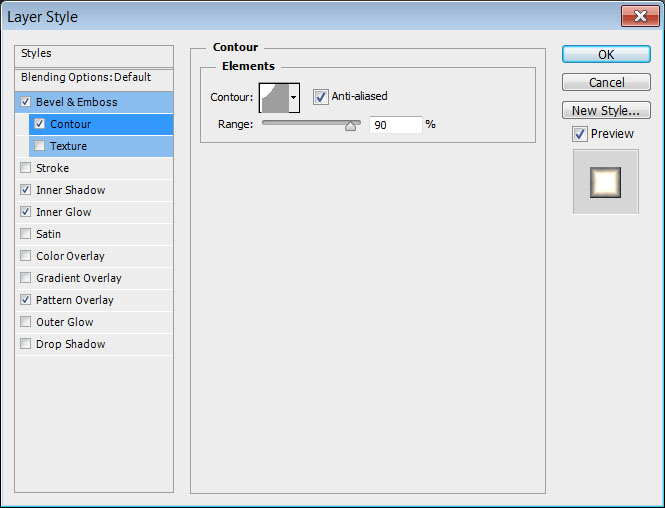Viewport: 665px width, 508px height.
Task: Open the Outer Glow settings
Action: coord(64,322)
